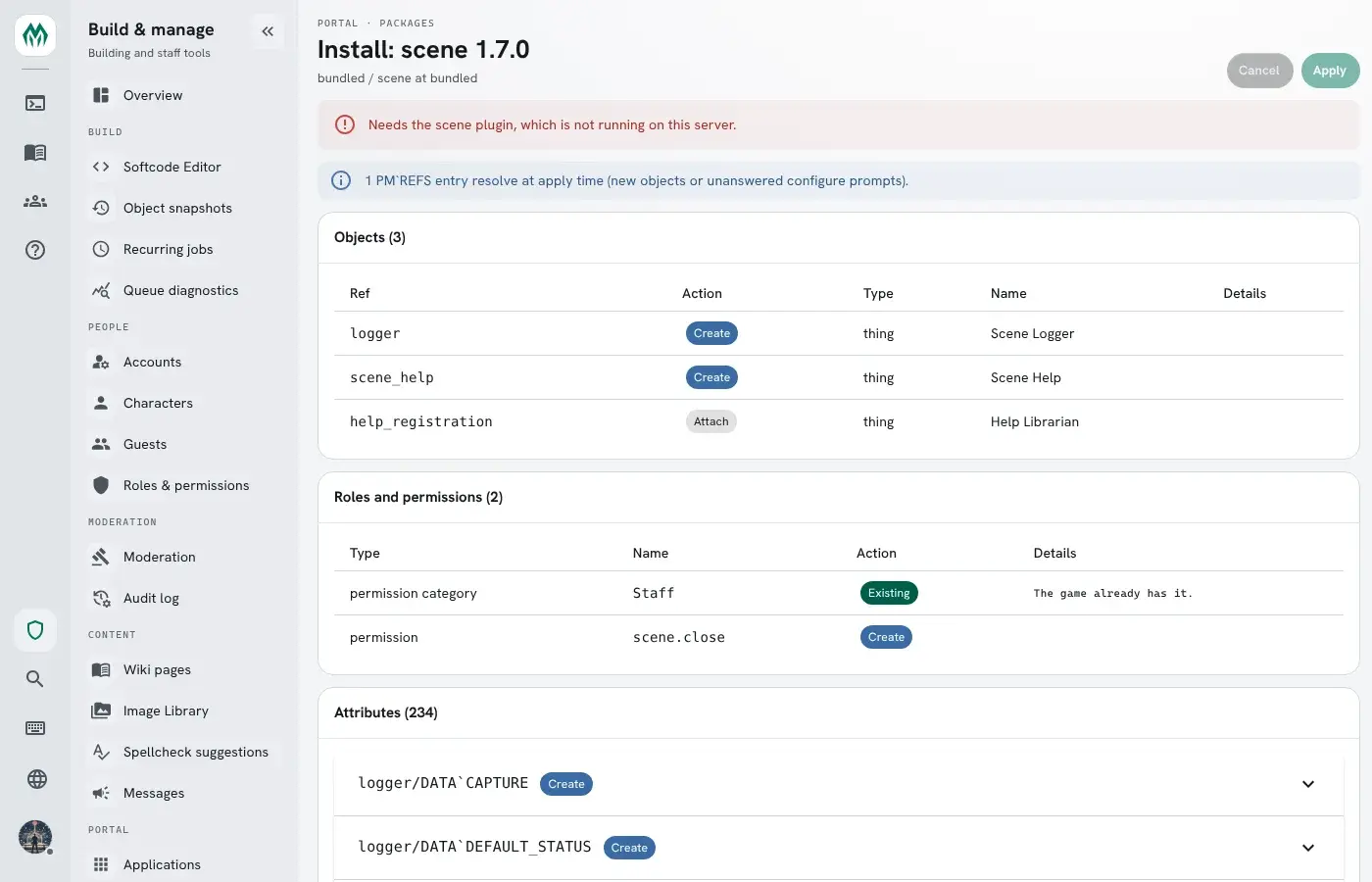Click the PACKAGES breadcrumb link
The width and height of the screenshot is (1372, 882).
[407, 24]
